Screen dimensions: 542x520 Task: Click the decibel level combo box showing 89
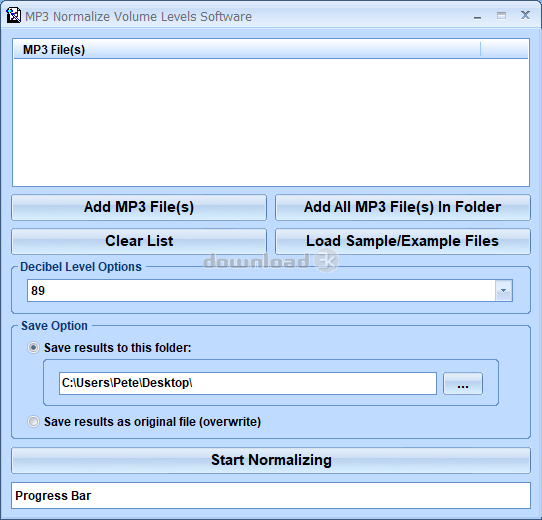pos(270,290)
